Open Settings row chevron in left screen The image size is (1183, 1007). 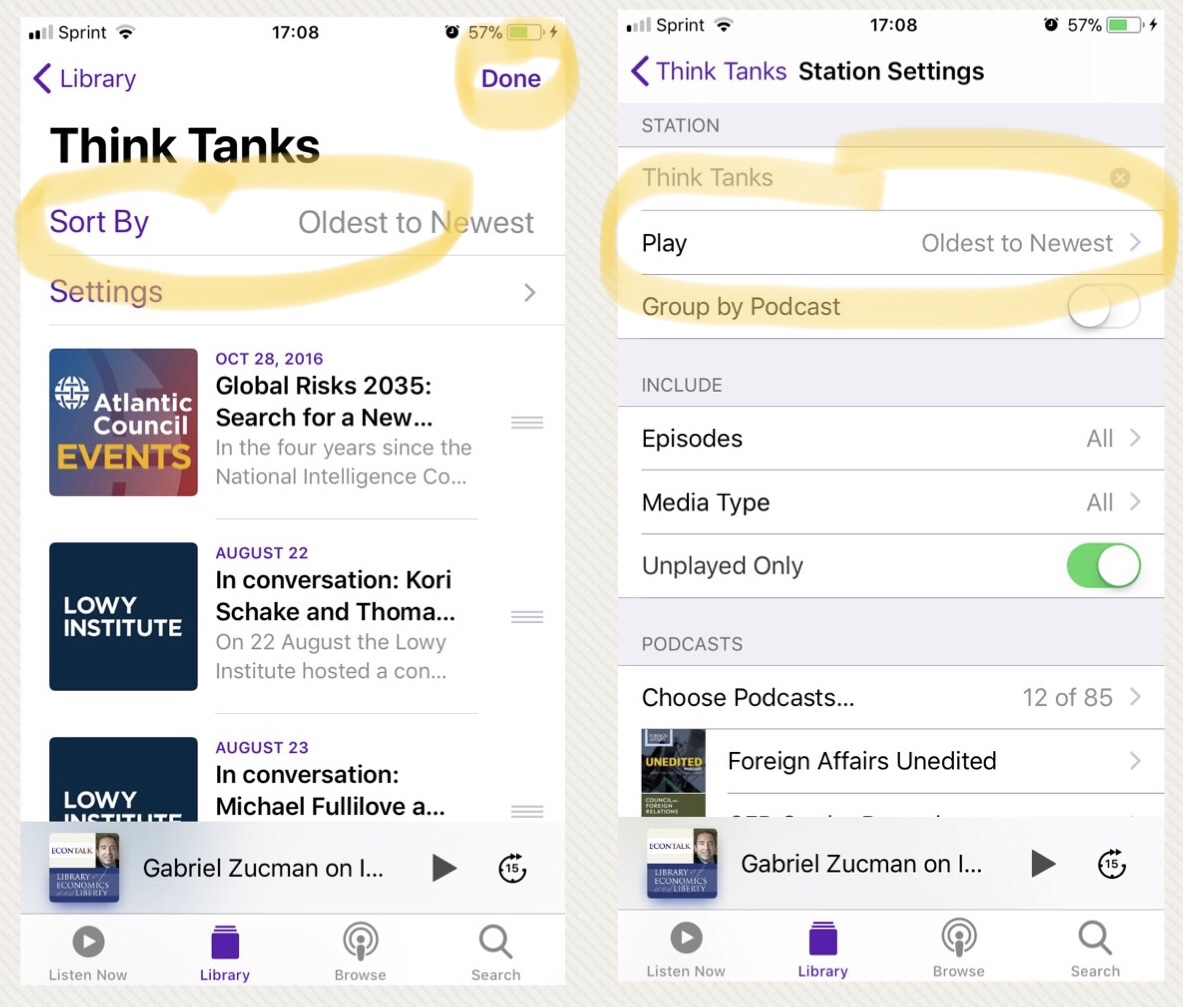coord(530,293)
